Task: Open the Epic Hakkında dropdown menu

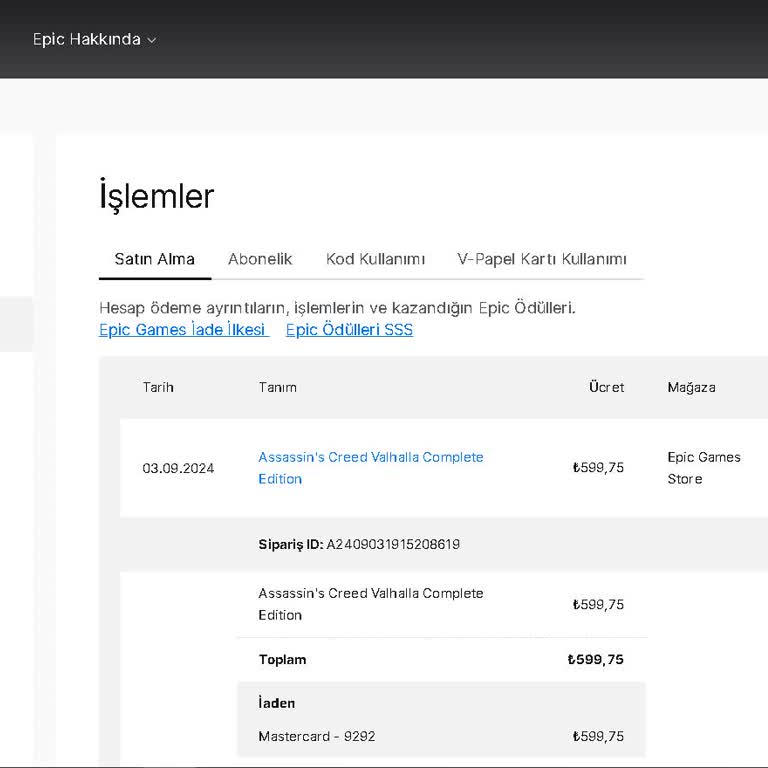Action: pyautogui.click(x=94, y=39)
